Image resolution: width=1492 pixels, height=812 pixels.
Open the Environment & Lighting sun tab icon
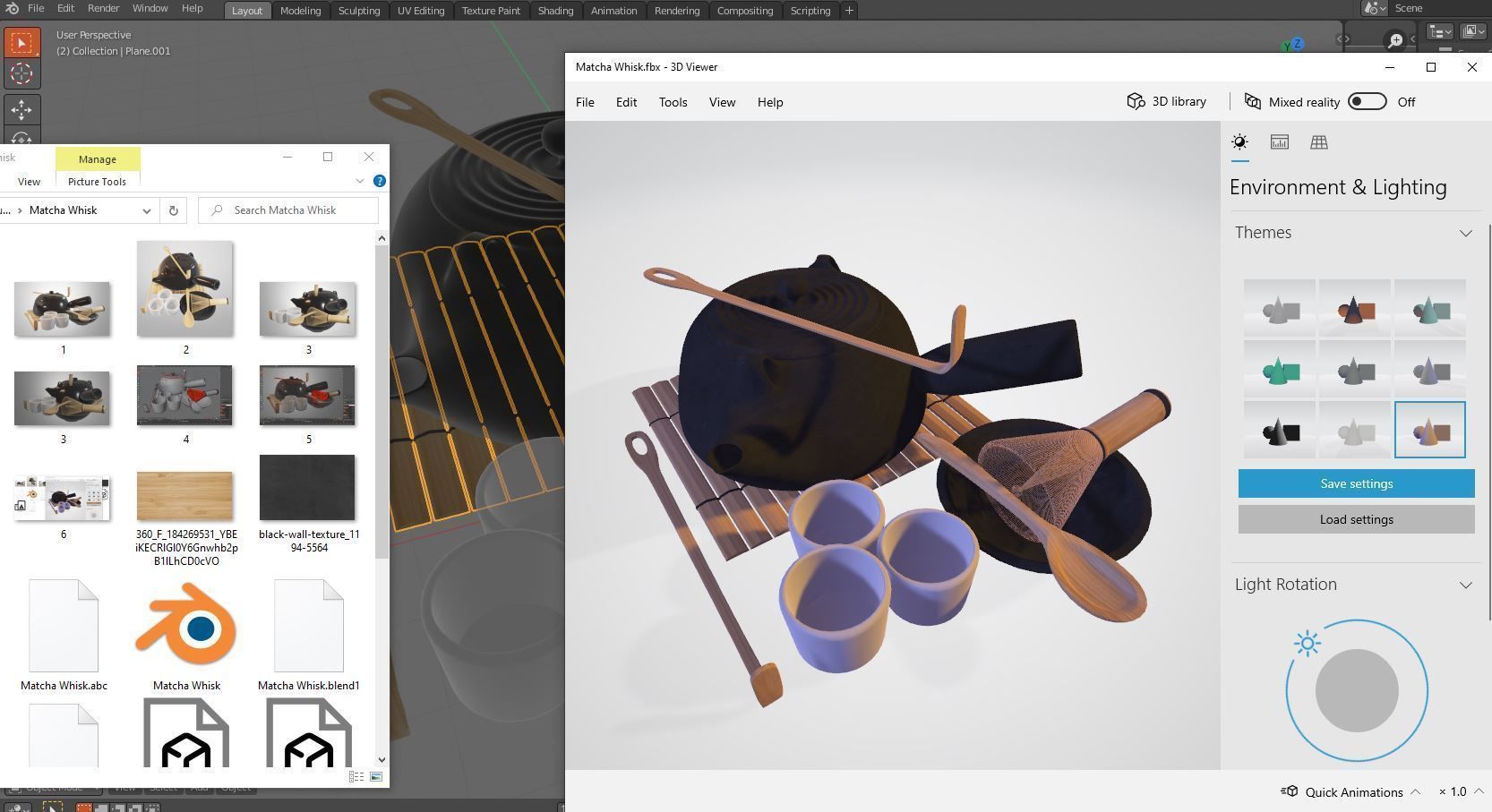pyautogui.click(x=1239, y=142)
